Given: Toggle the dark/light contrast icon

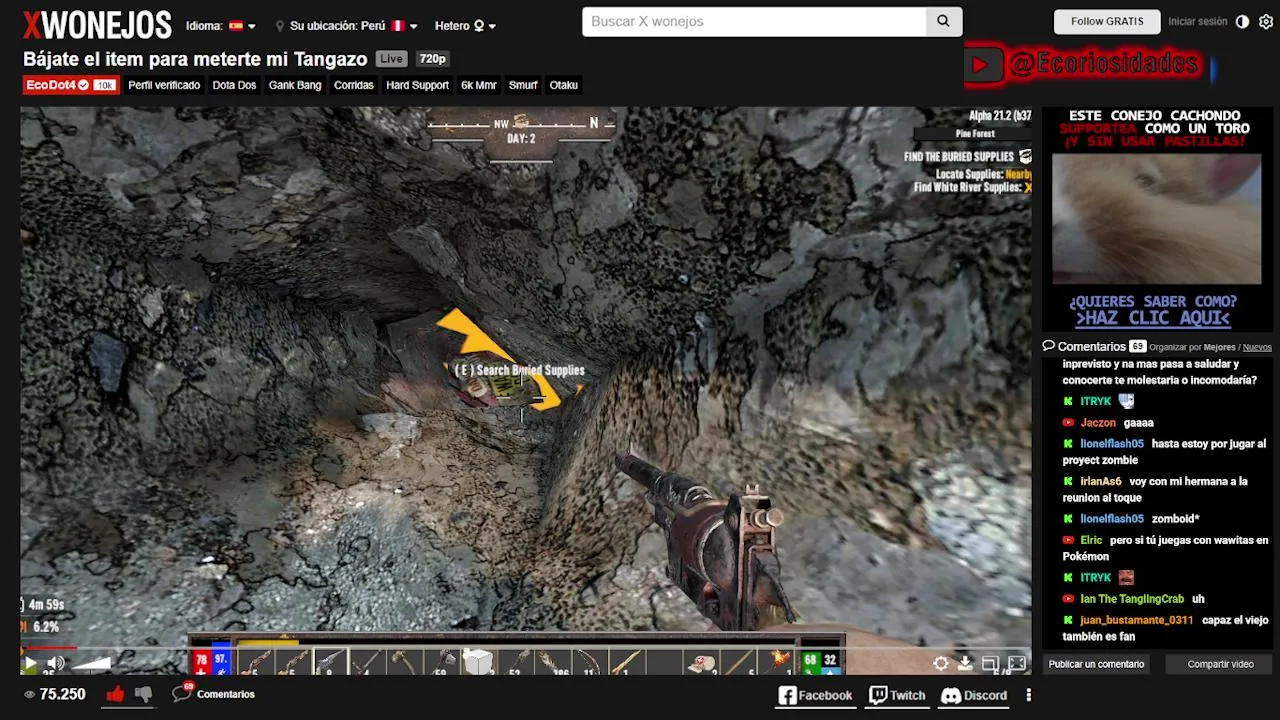Looking at the screenshot, I should pyautogui.click(x=1243, y=22).
